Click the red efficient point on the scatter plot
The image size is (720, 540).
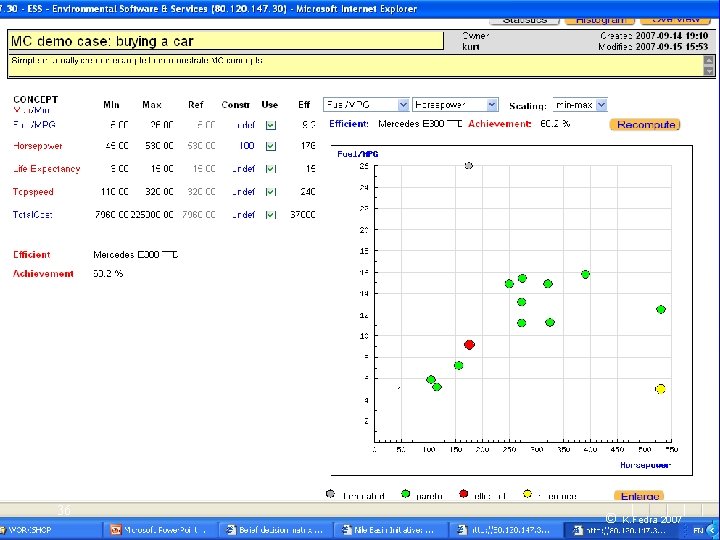469,344
